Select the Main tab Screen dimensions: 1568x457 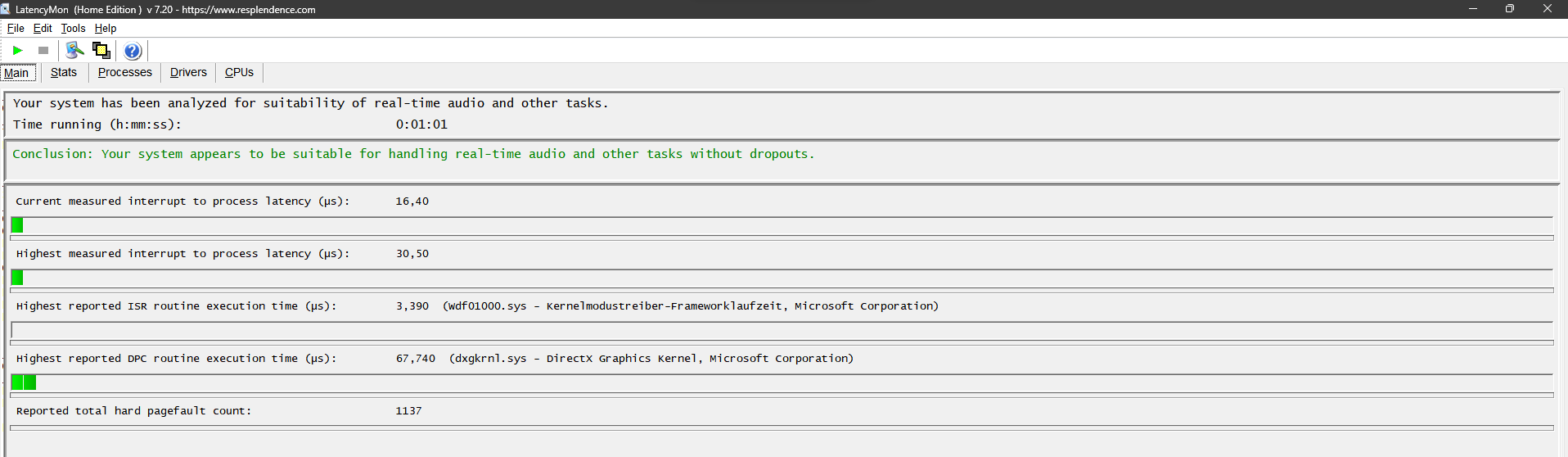pyautogui.click(x=16, y=73)
